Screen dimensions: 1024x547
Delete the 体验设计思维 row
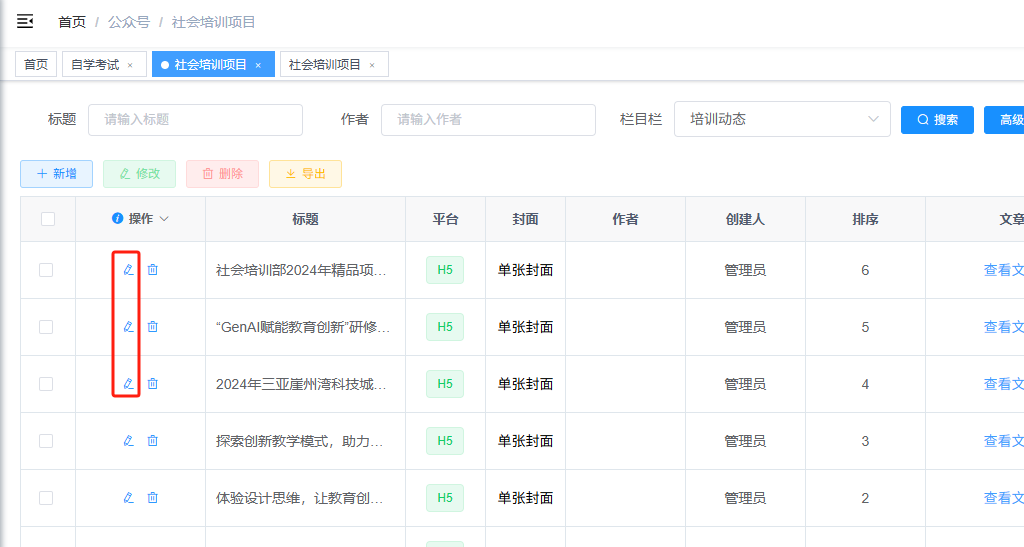pos(153,497)
